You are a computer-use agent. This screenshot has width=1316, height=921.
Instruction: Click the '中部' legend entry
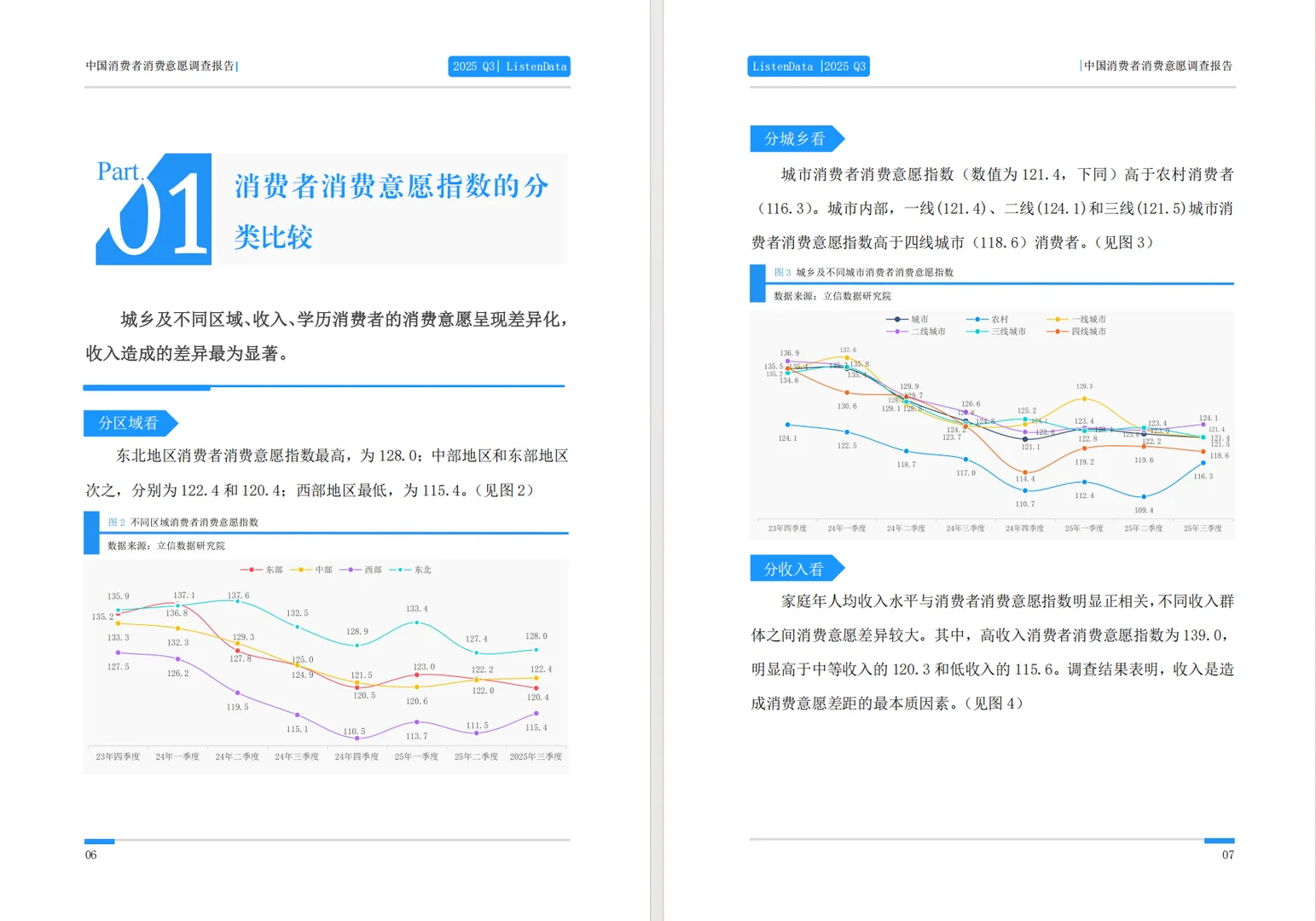(311, 570)
